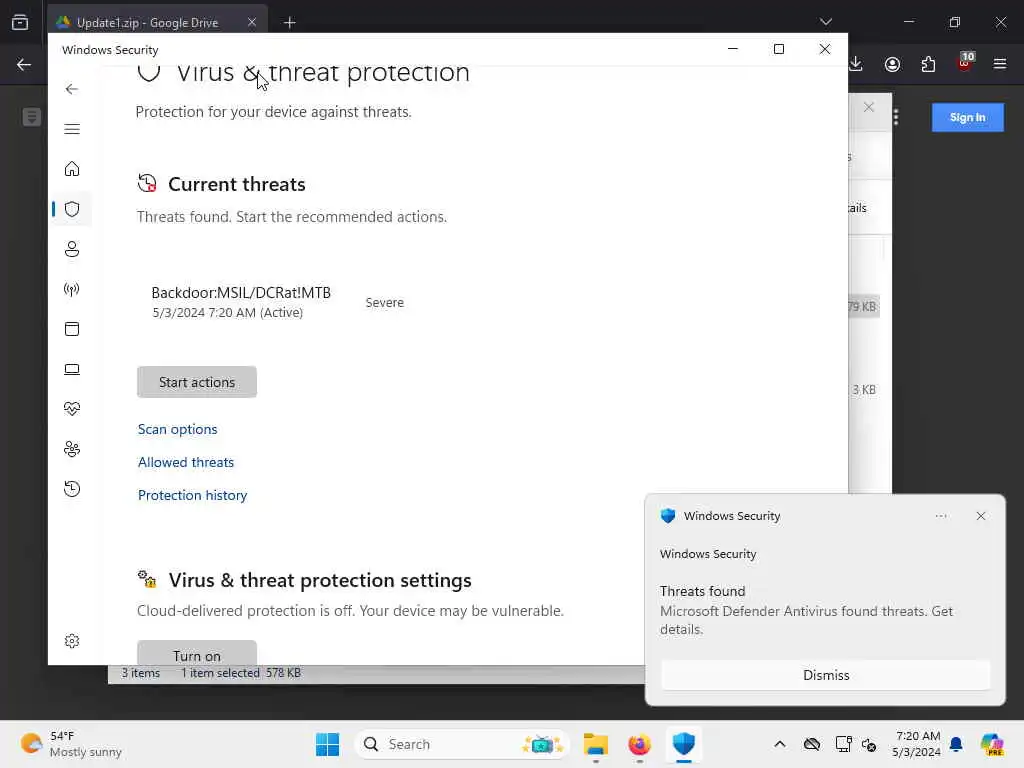This screenshot has height=768, width=1024.
Task: Open Protection history link
Action: pyautogui.click(x=193, y=495)
